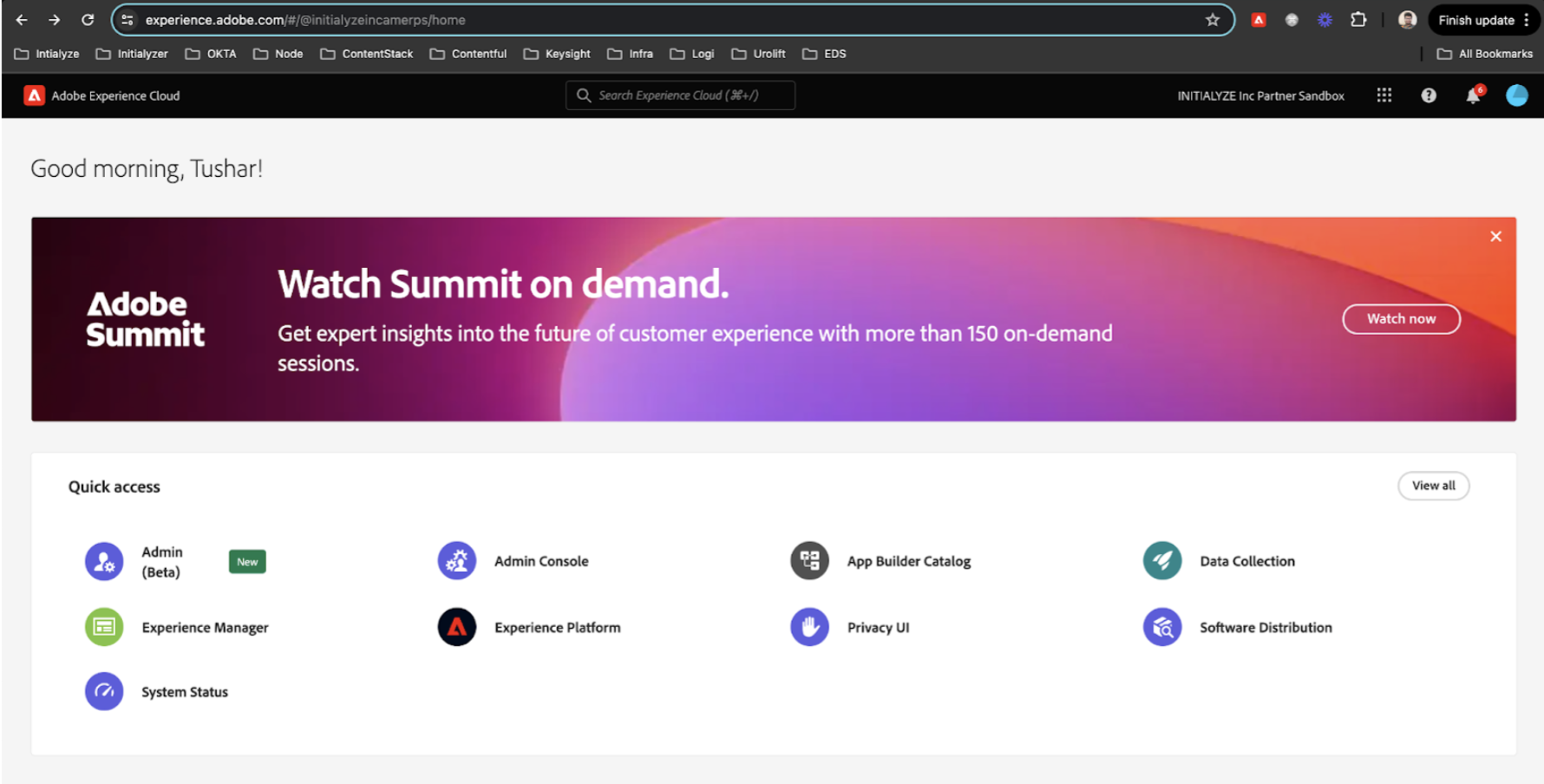Open the Keysight bookmarks folder

point(557,54)
